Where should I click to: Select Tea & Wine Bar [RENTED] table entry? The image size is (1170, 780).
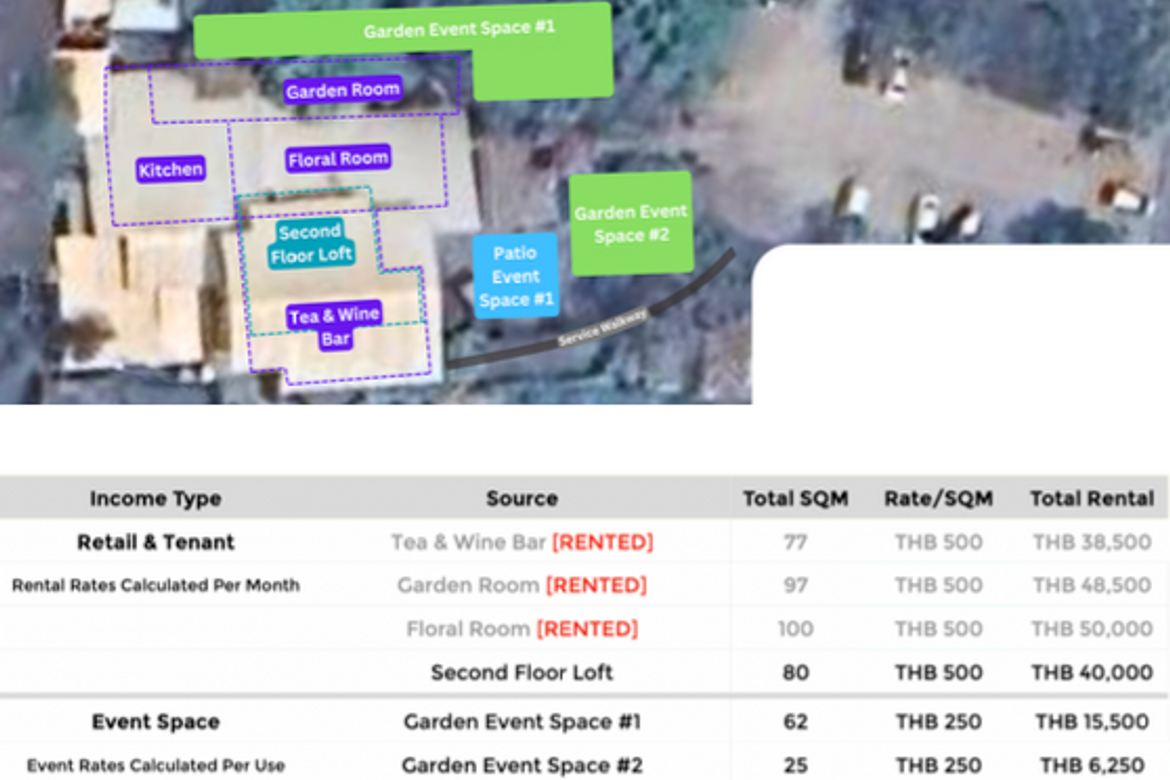click(522, 542)
